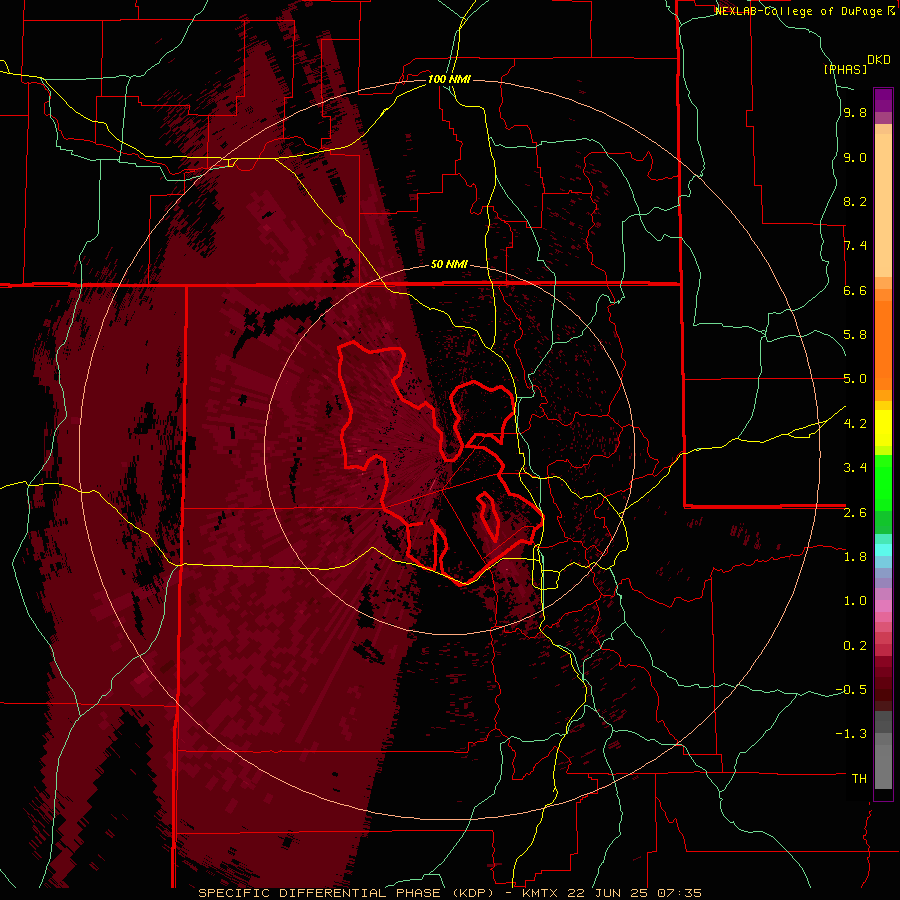Image resolution: width=900 pixels, height=900 pixels.
Task: Click the 0.2 value on the color scale
Action: 855,645
